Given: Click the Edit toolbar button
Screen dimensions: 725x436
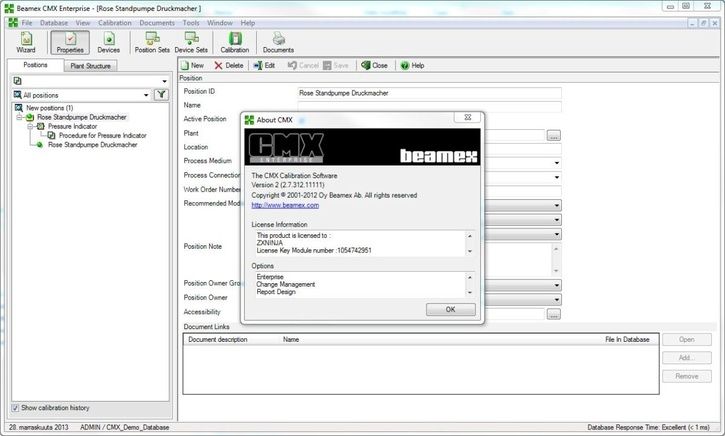Looking at the screenshot, I should point(264,66).
